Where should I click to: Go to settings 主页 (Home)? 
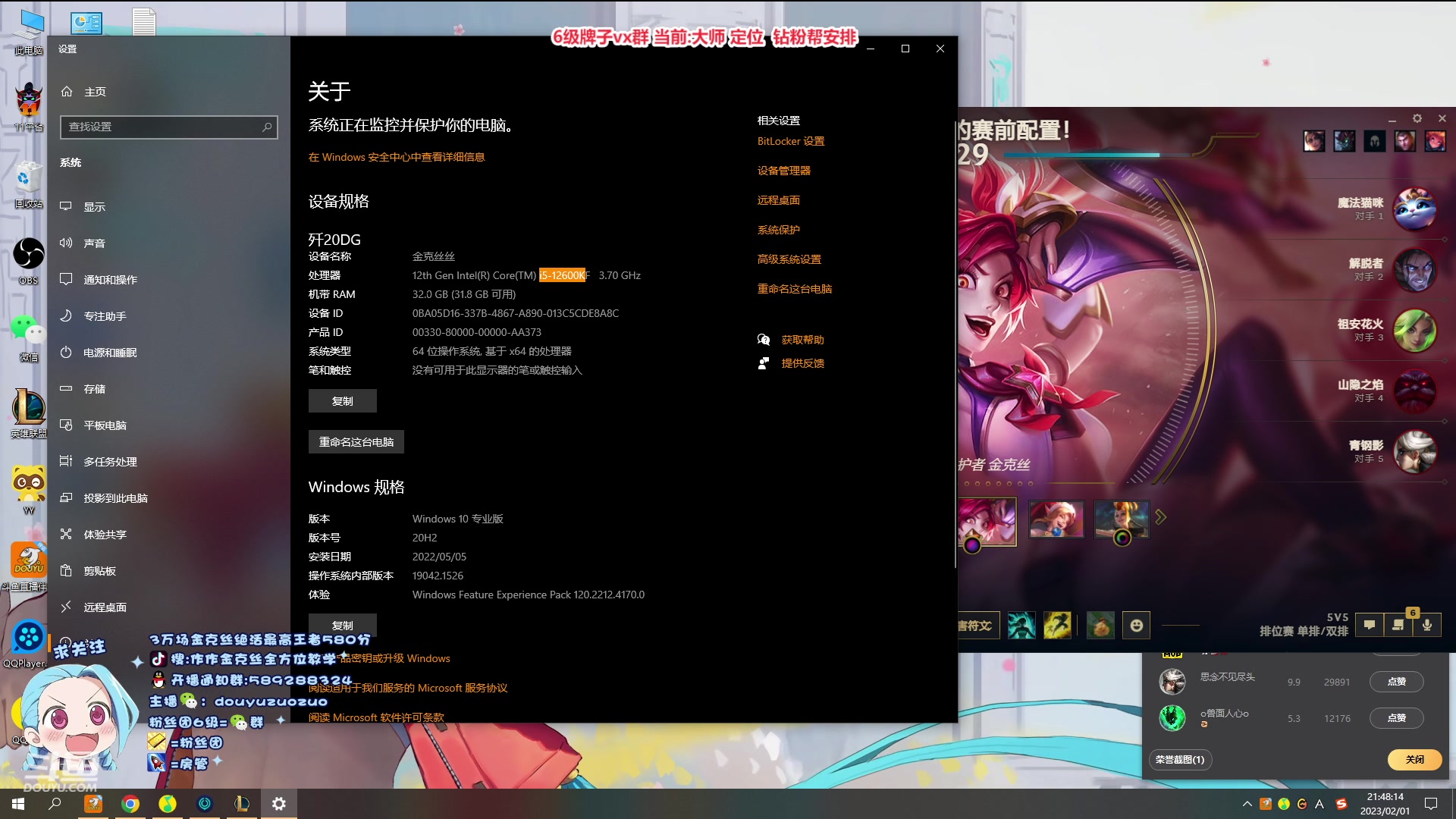168,92
